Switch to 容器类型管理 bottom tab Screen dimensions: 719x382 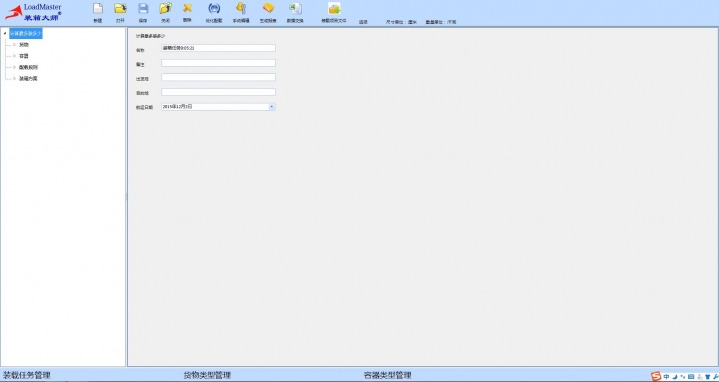coord(387,375)
